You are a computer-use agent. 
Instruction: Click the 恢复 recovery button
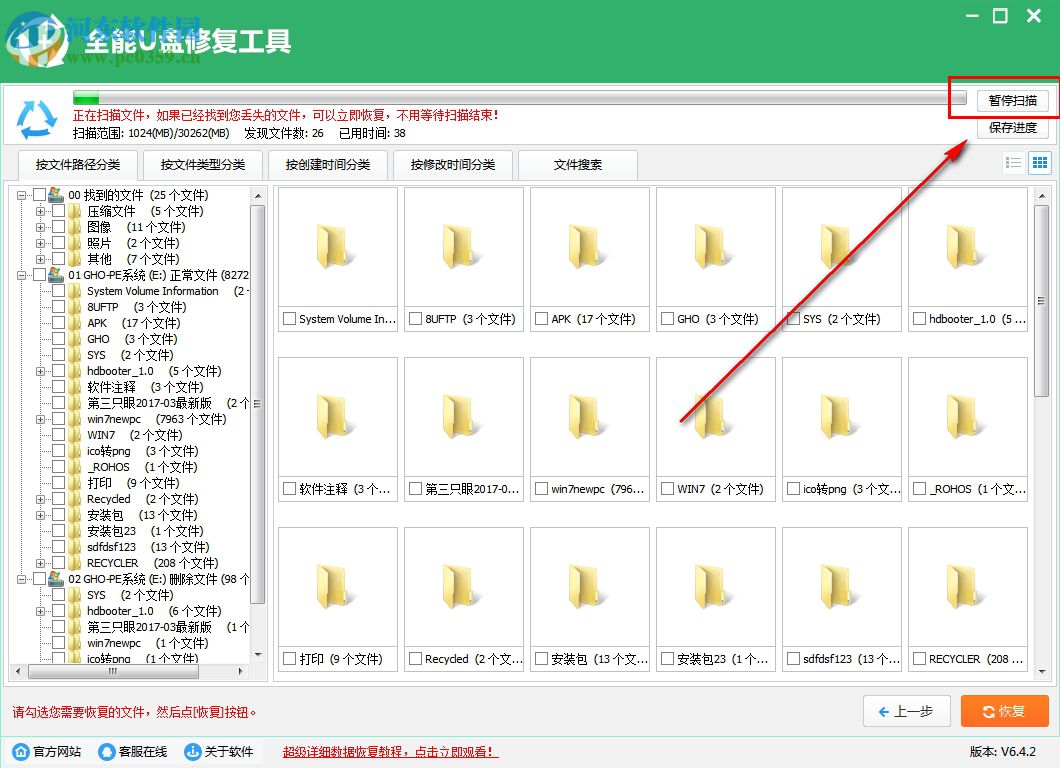tap(1004, 711)
